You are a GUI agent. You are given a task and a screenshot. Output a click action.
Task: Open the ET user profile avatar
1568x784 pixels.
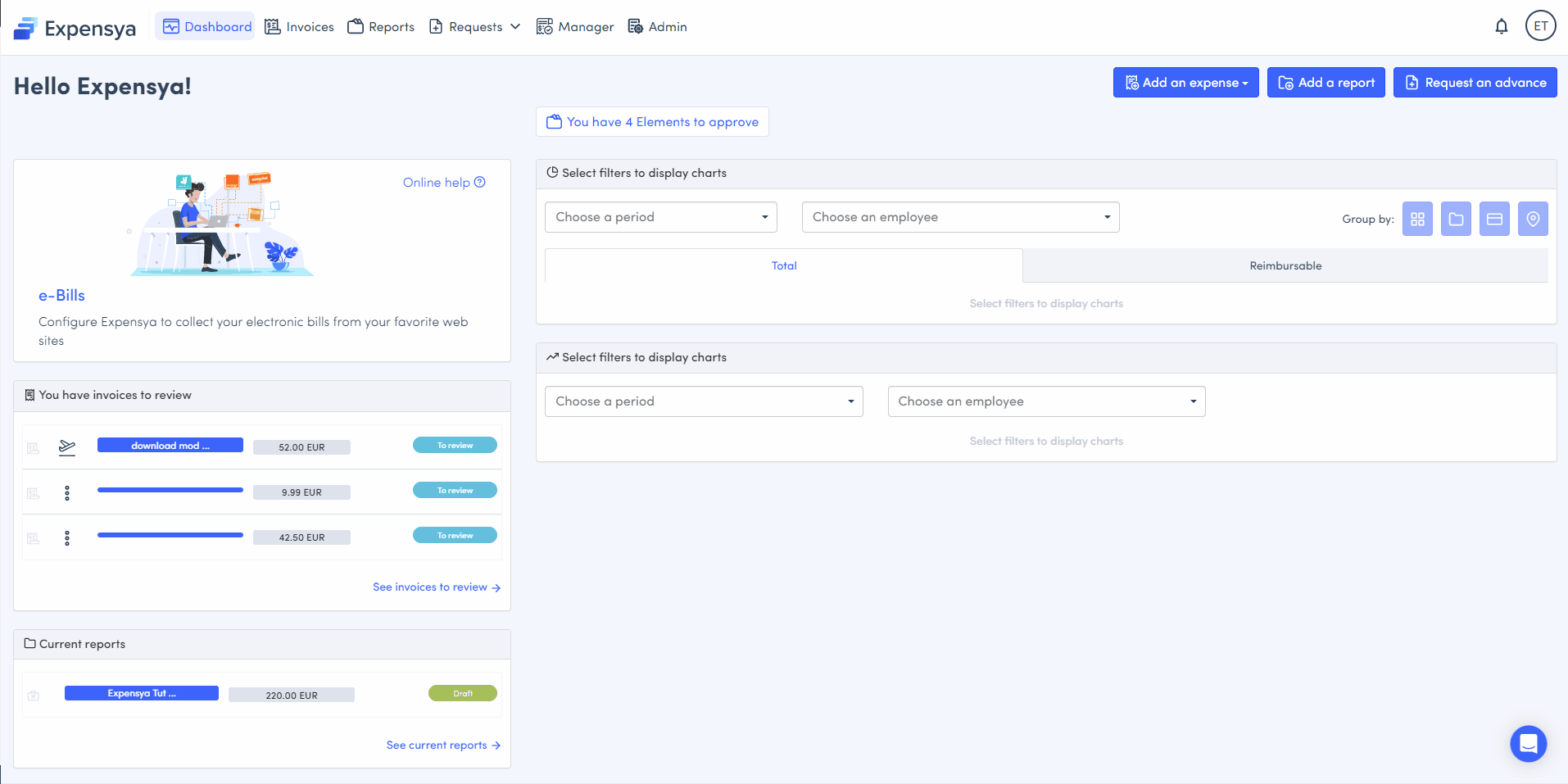1540,26
